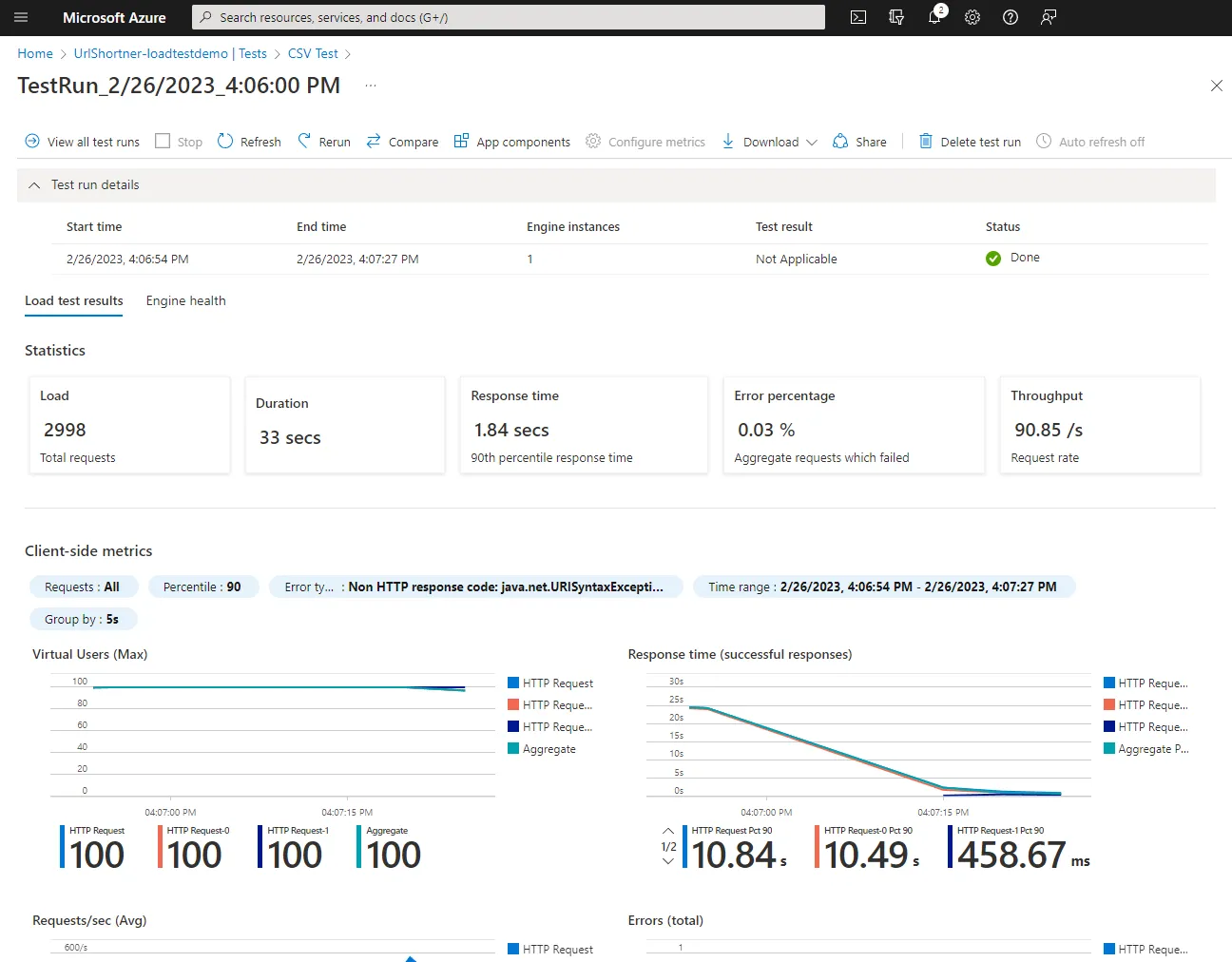Open the CSV Test breadcrumb
The width and height of the screenshot is (1232, 962).
[313, 53]
